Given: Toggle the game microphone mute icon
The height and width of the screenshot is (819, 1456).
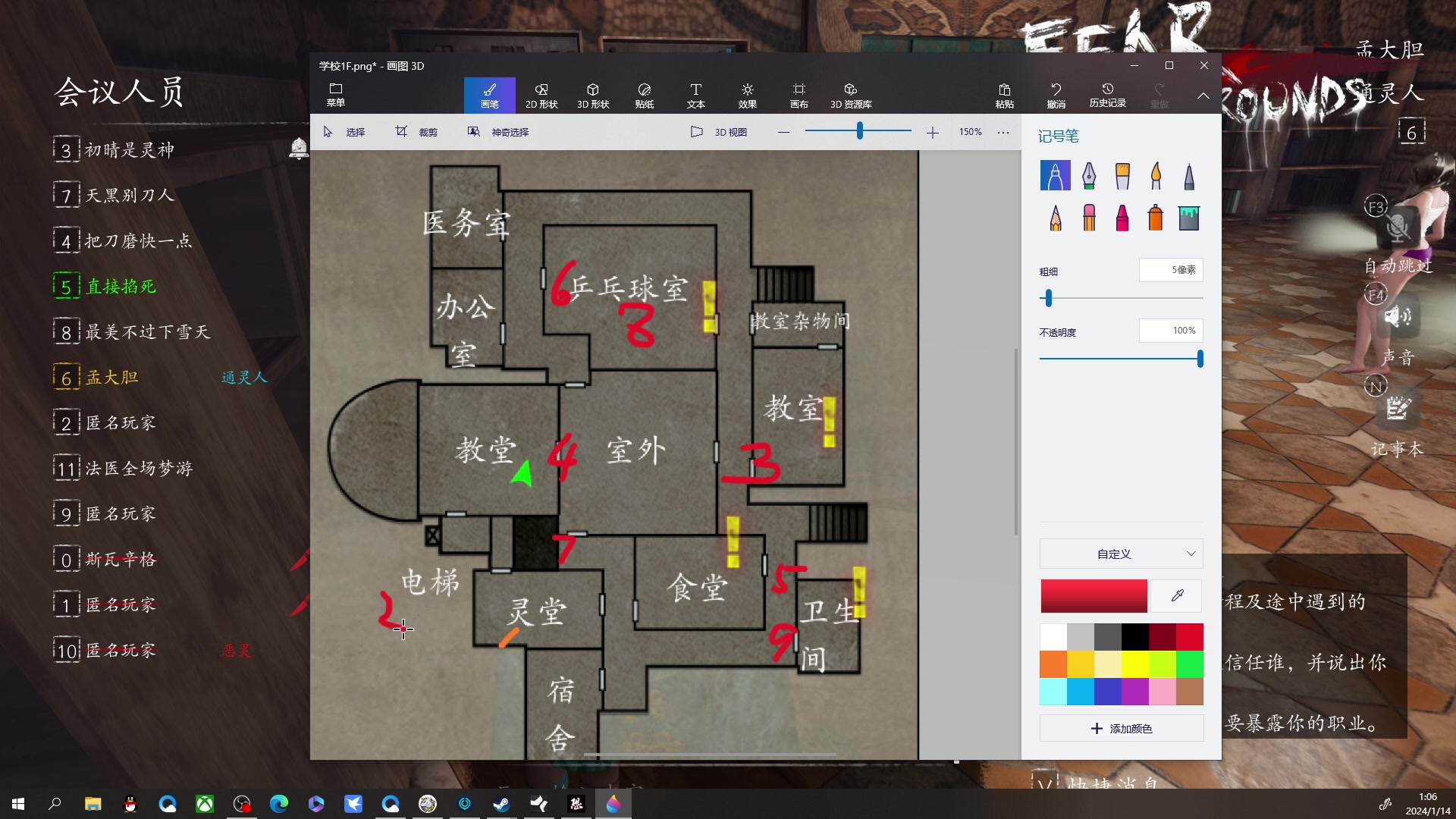Looking at the screenshot, I should pos(1398,226).
